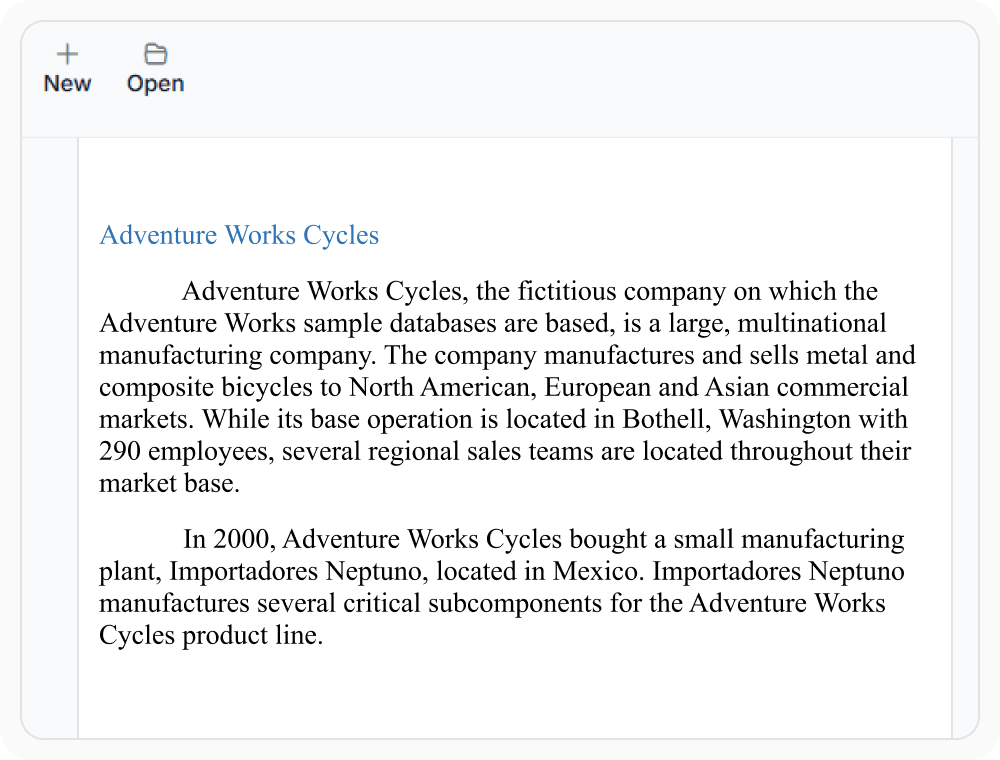The height and width of the screenshot is (760, 1000).
Task: Click the Adventure Works Cycles heading
Action: point(239,235)
